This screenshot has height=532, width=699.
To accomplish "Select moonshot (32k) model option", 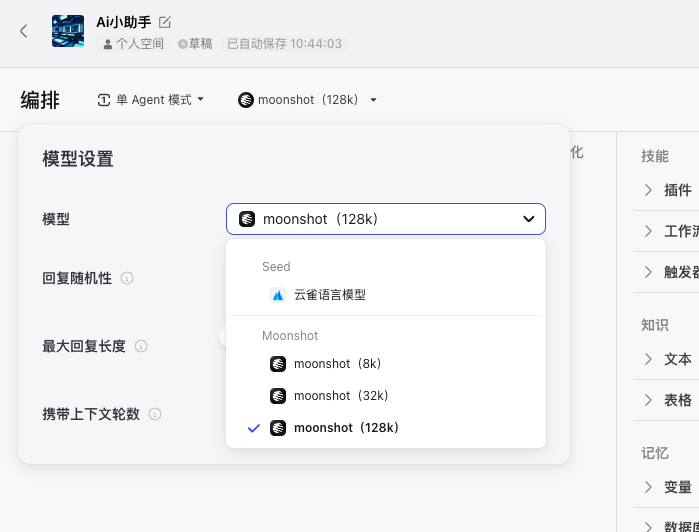I will click(386, 396).
